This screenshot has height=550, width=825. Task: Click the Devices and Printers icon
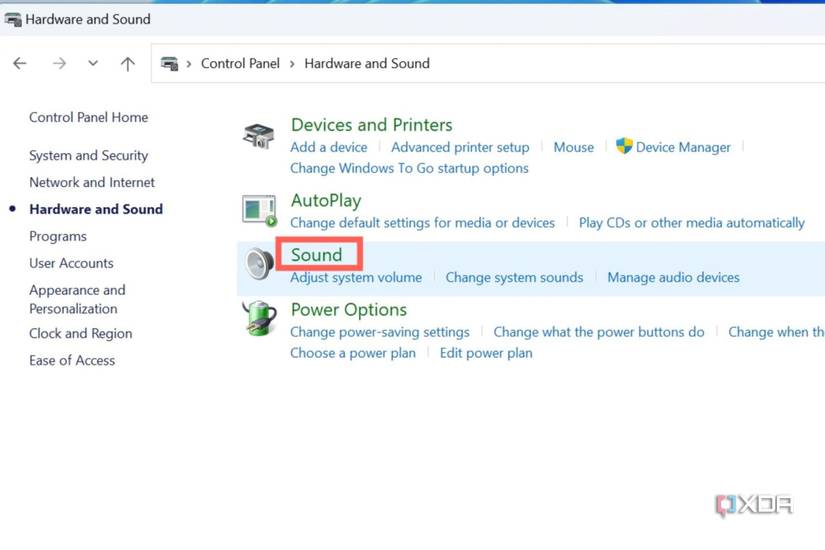click(258, 136)
